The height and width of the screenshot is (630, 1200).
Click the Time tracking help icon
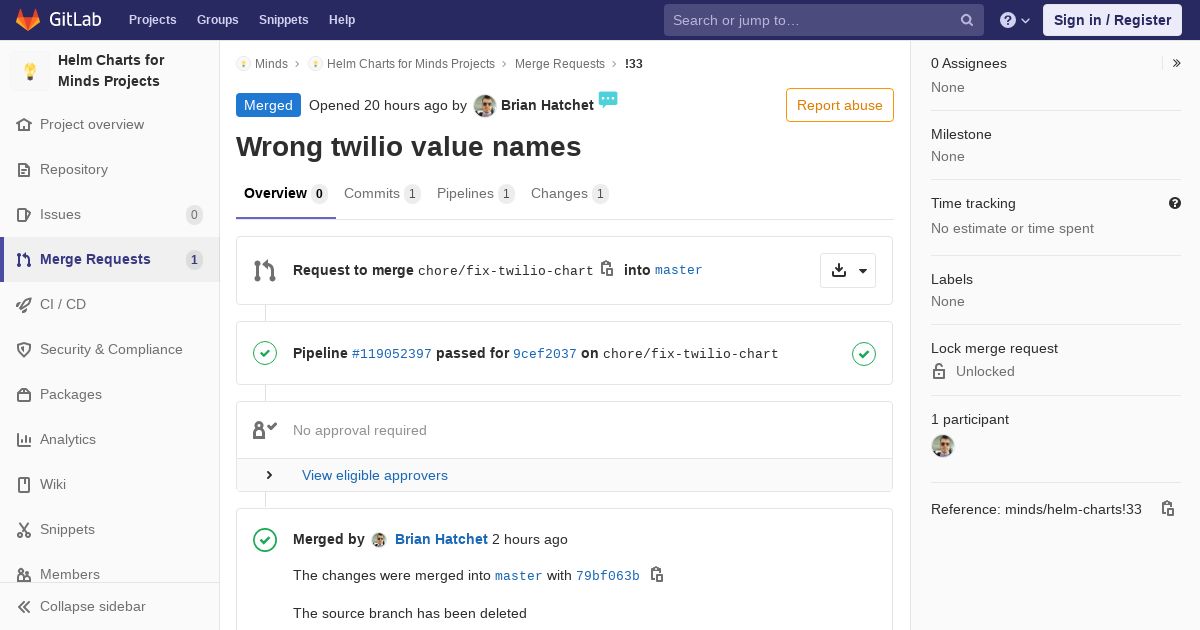point(1175,203)
